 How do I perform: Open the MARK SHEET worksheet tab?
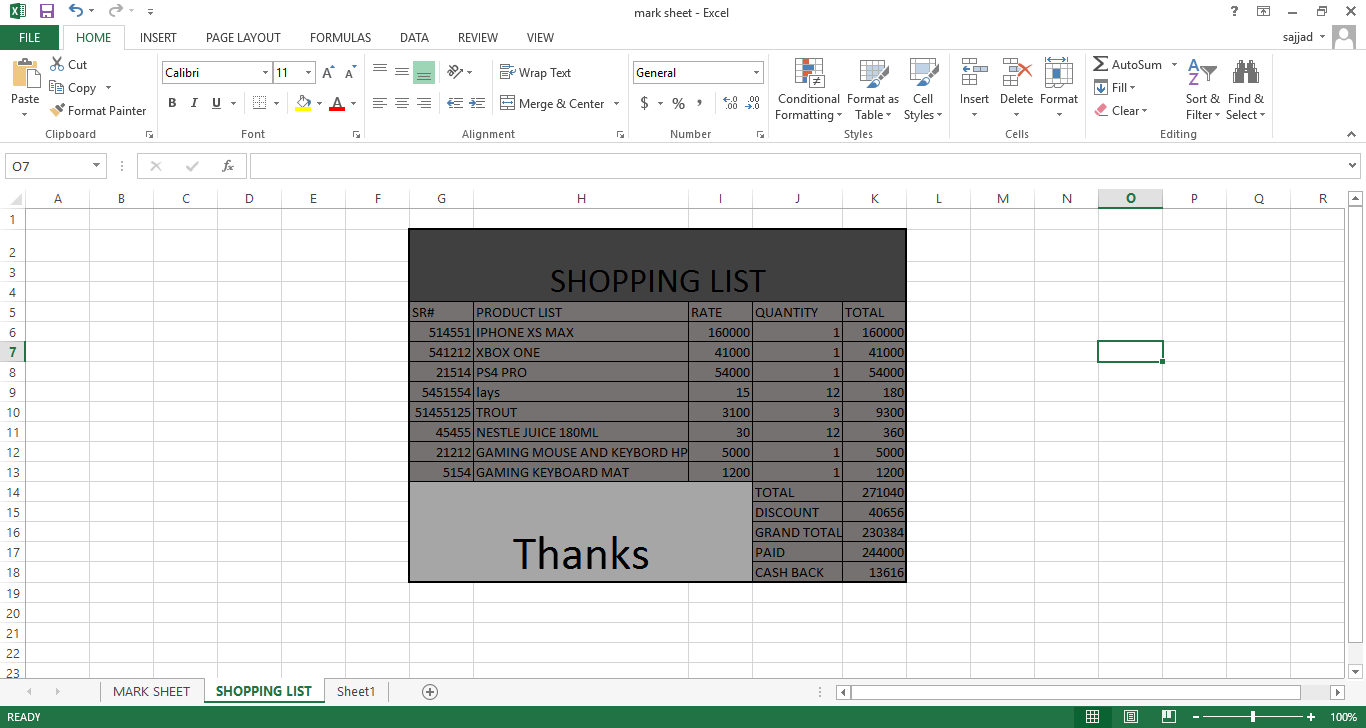151,691
